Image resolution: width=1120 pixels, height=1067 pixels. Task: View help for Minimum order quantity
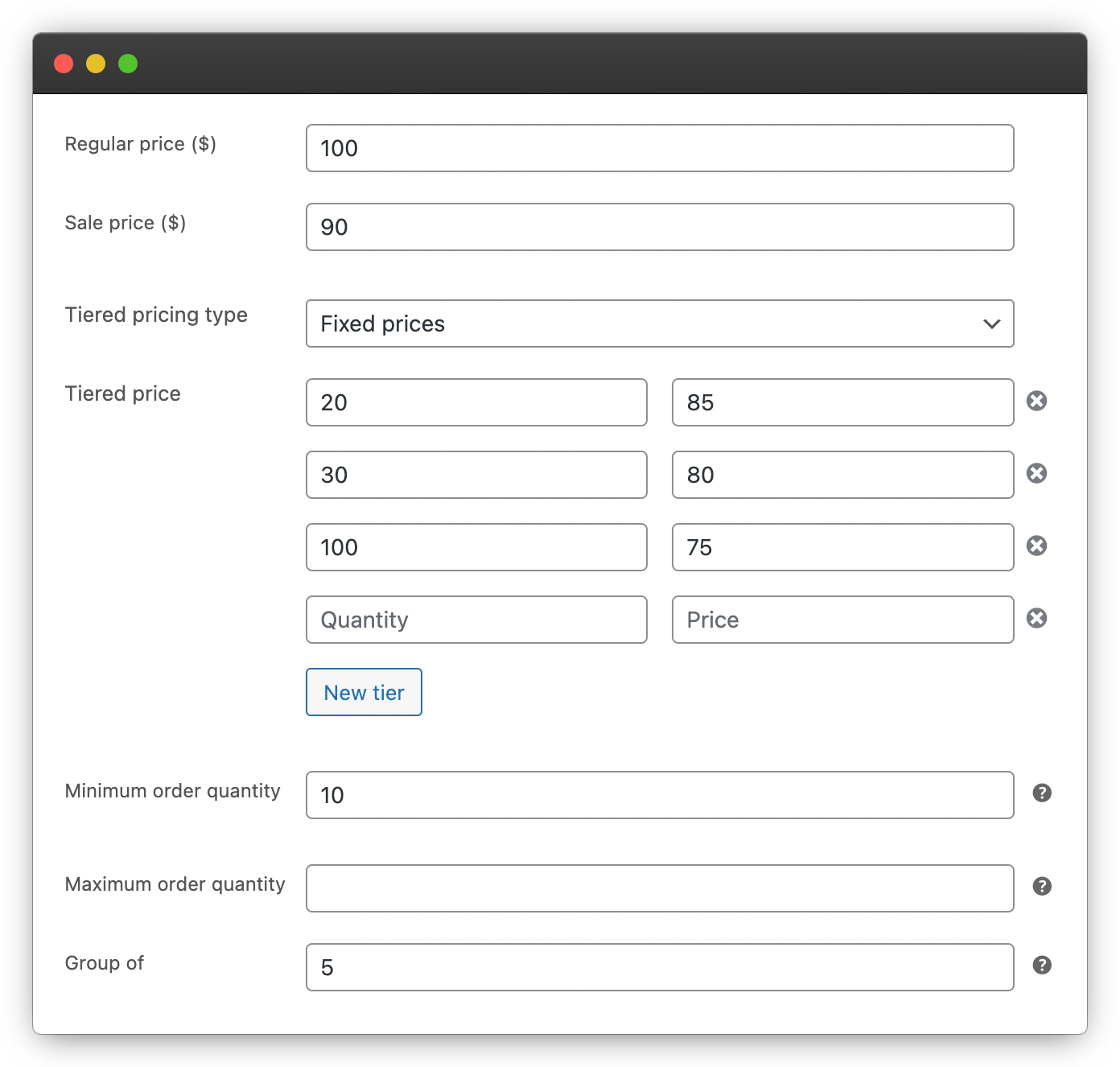pyautogui.click(x=1041, y=793)
